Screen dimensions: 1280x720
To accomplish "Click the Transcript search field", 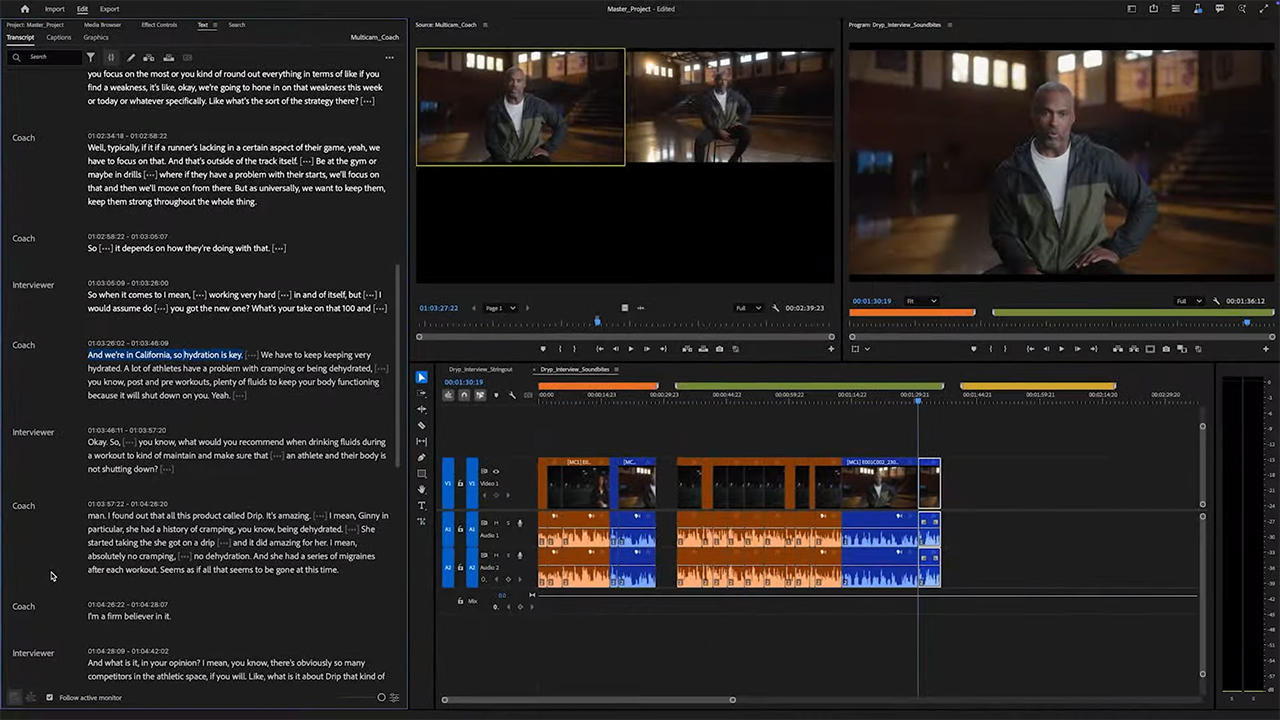I will [46, 57].
